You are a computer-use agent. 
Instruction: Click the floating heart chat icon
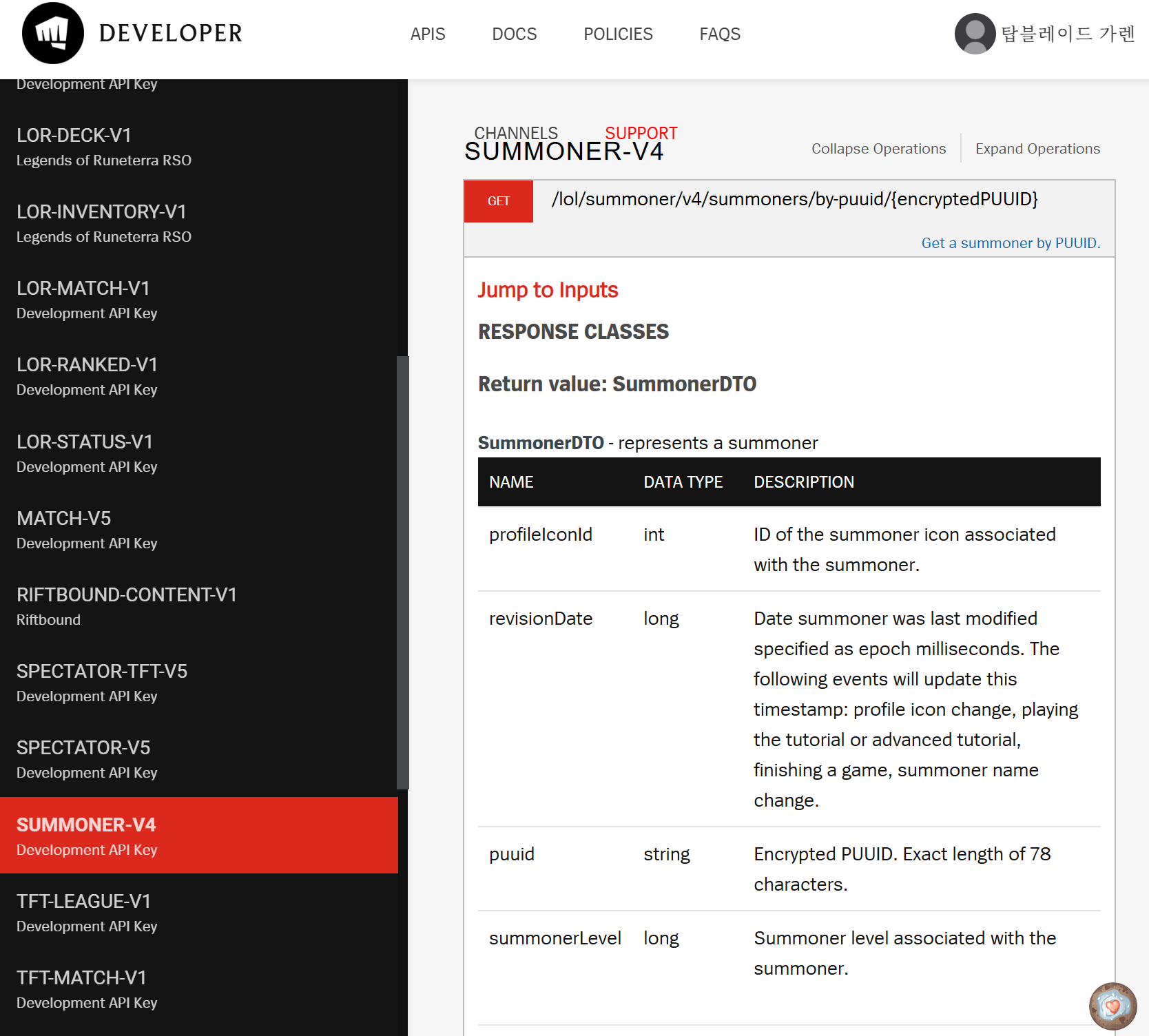(1112, 1006)
